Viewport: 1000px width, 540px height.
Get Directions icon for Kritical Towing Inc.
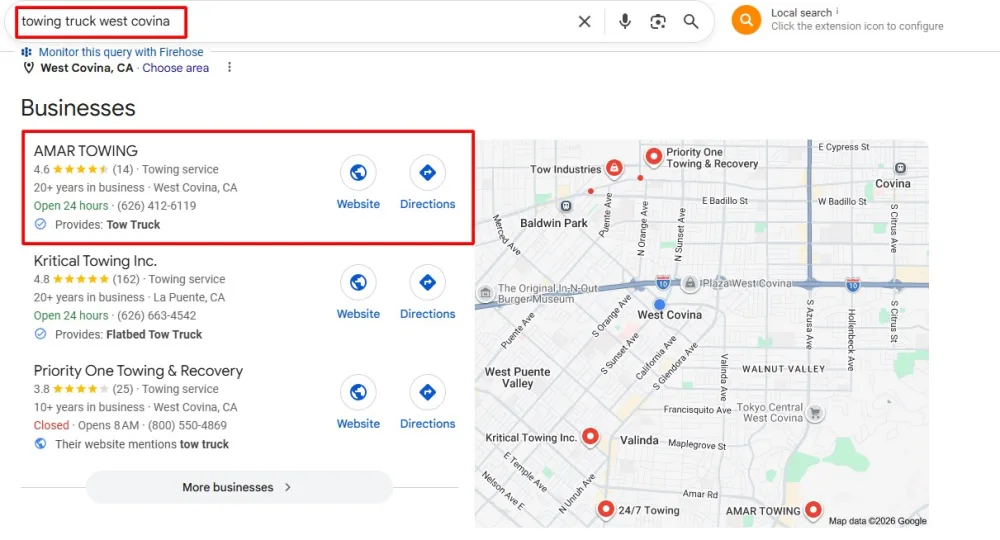coord(427,282)
